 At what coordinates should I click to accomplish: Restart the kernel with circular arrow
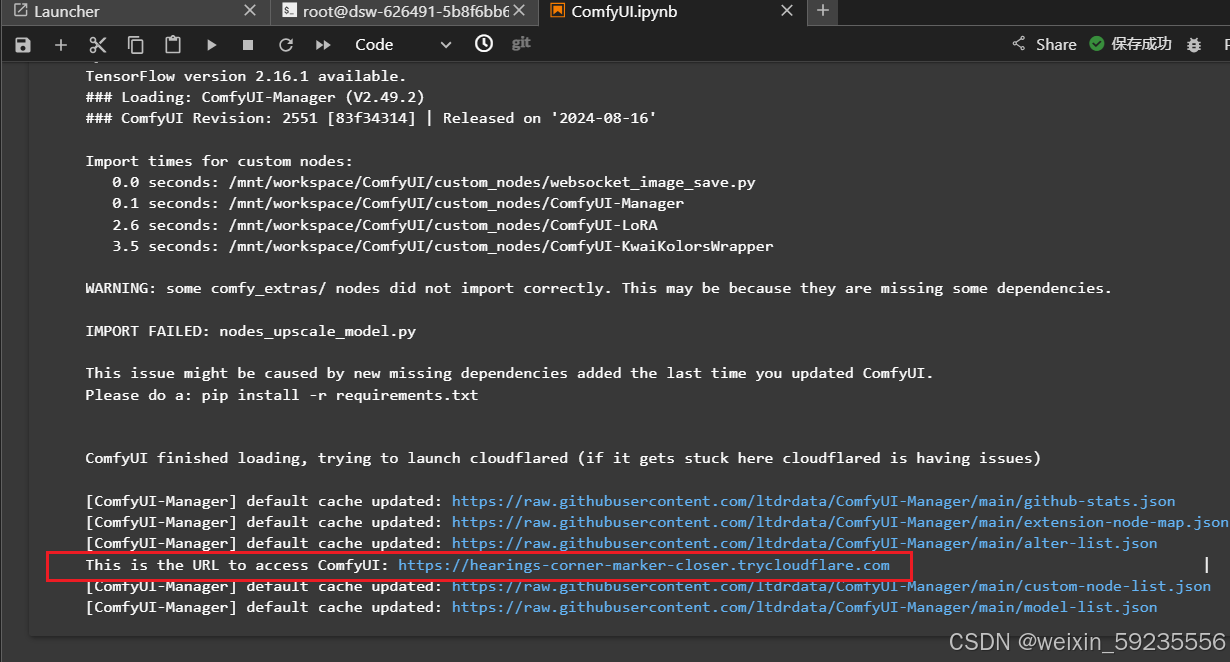pyautogui.click(x=286, y=45)
